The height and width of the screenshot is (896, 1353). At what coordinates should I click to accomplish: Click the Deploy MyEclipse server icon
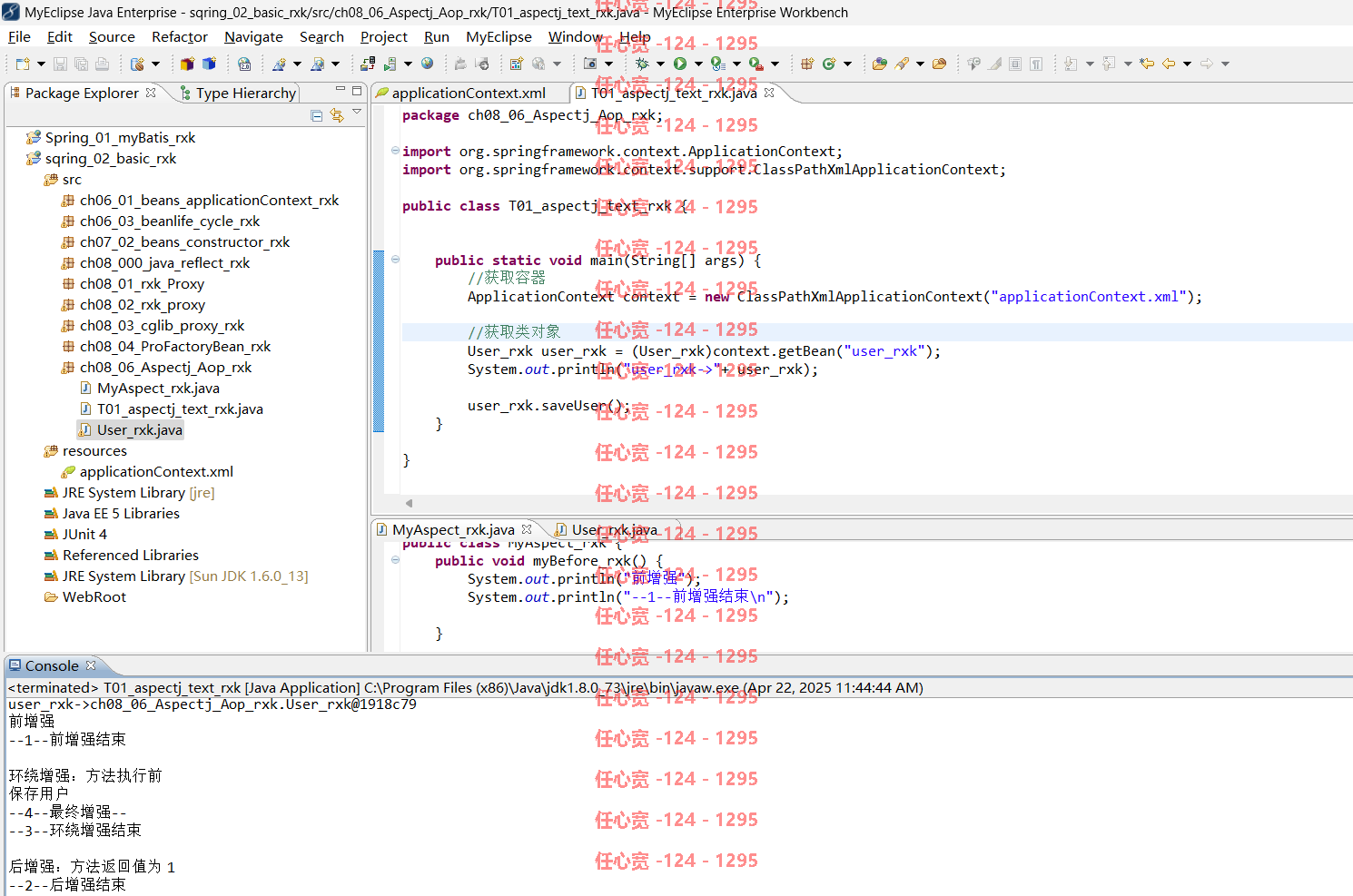point(368,64)
